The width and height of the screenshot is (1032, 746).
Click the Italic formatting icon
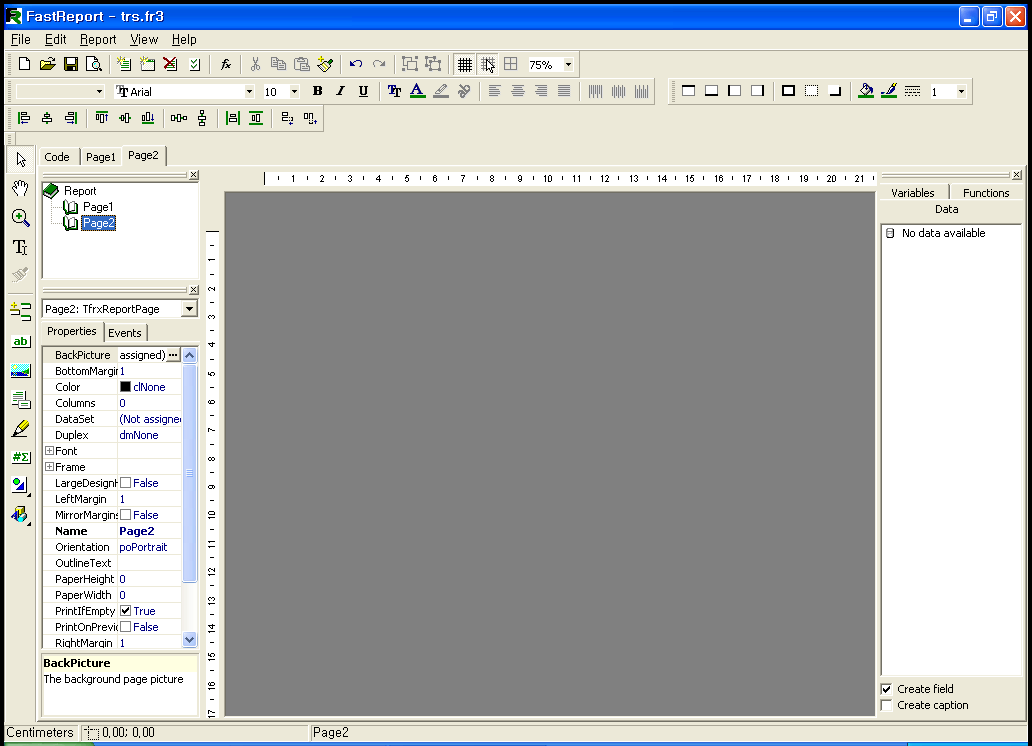coord(340,91)
